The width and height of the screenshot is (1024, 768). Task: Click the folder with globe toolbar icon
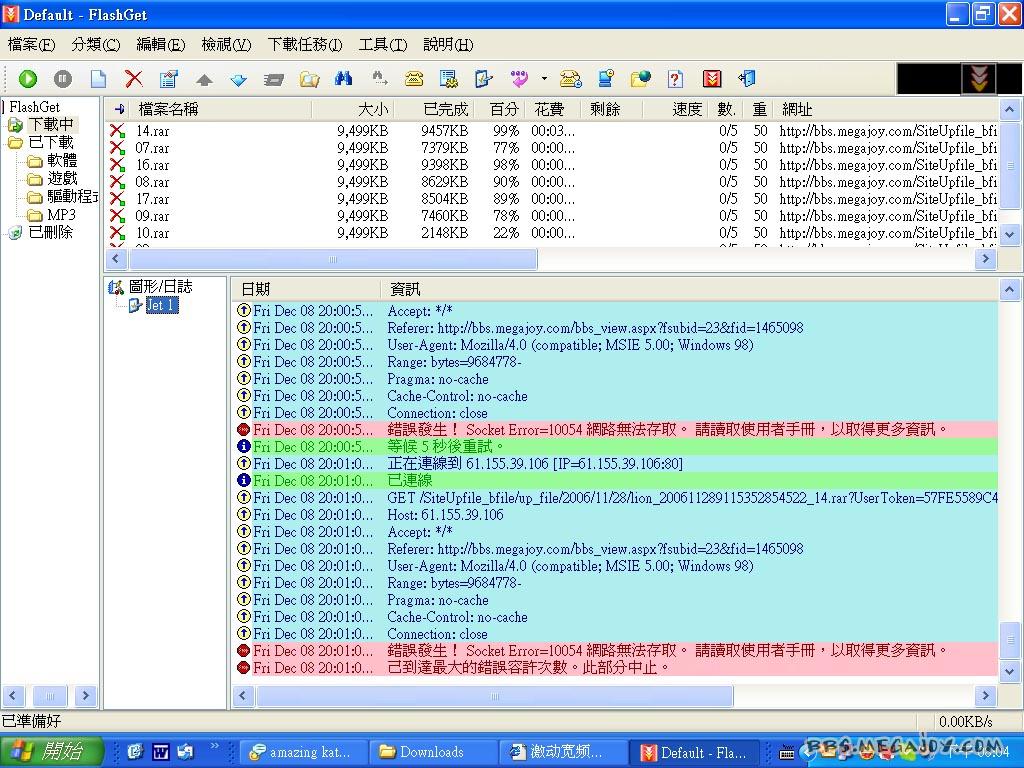click(x=641, y=79)
